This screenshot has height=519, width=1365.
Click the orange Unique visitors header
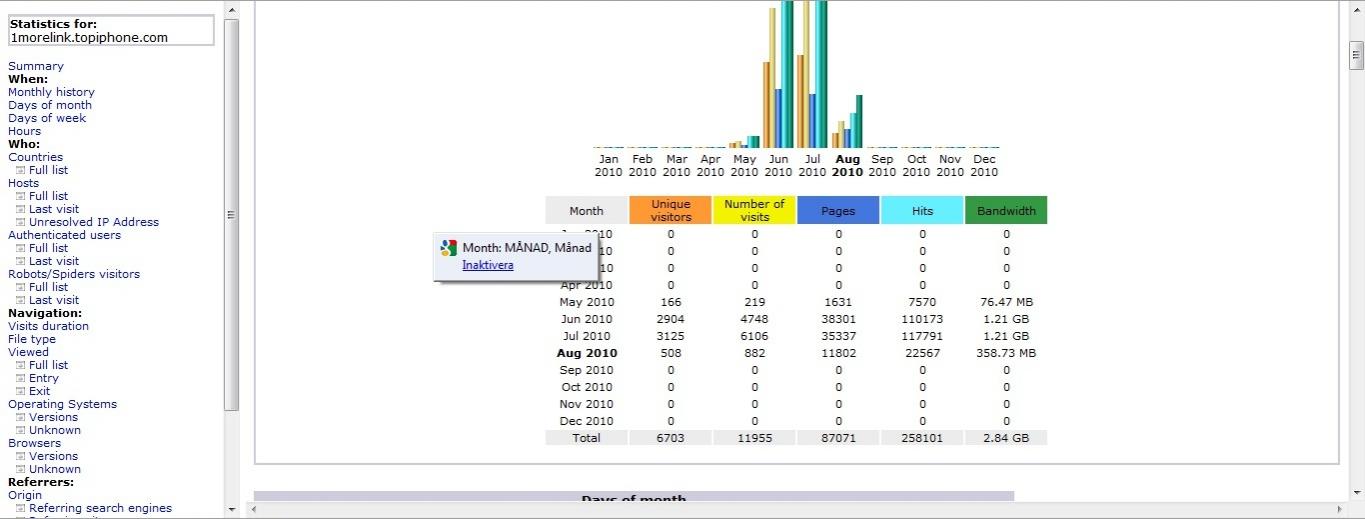[x=671, y=210]
